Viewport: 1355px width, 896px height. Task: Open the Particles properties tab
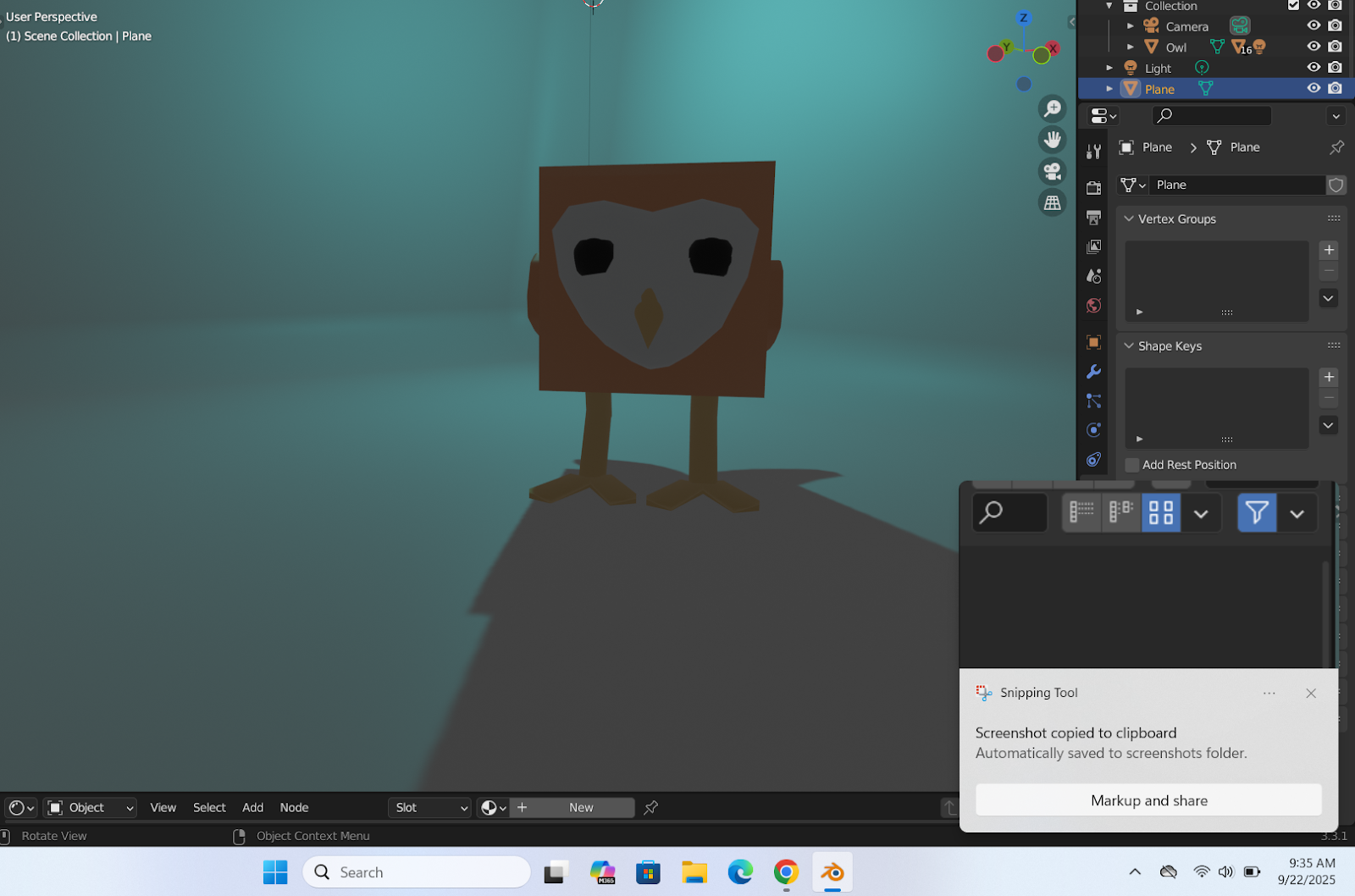(x=1093, y=401)
